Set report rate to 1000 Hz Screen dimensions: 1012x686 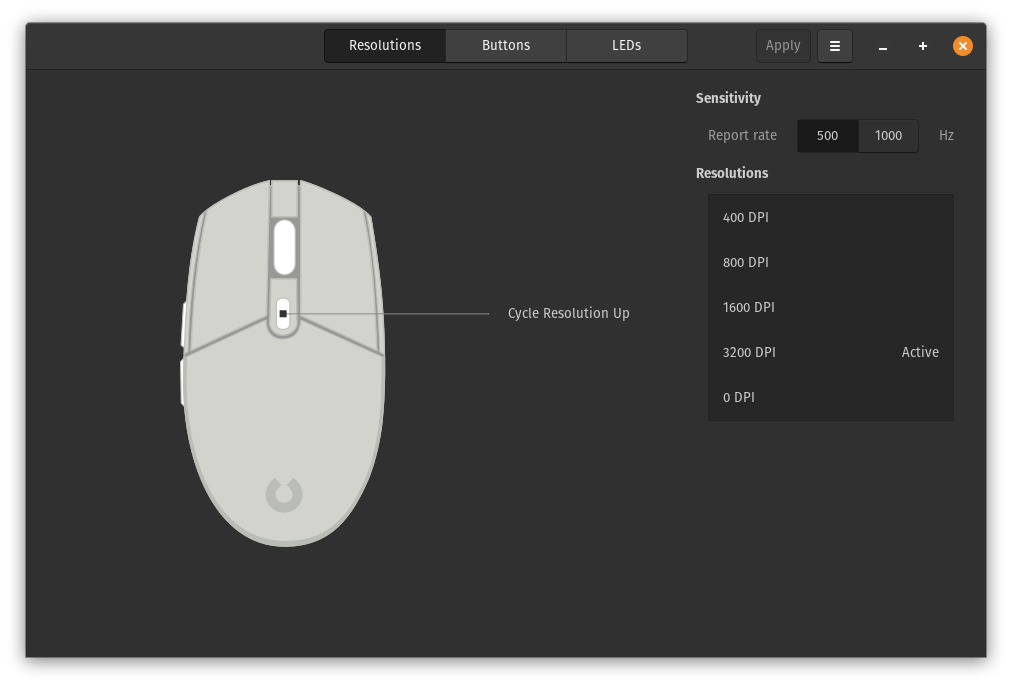click(888, 136)
